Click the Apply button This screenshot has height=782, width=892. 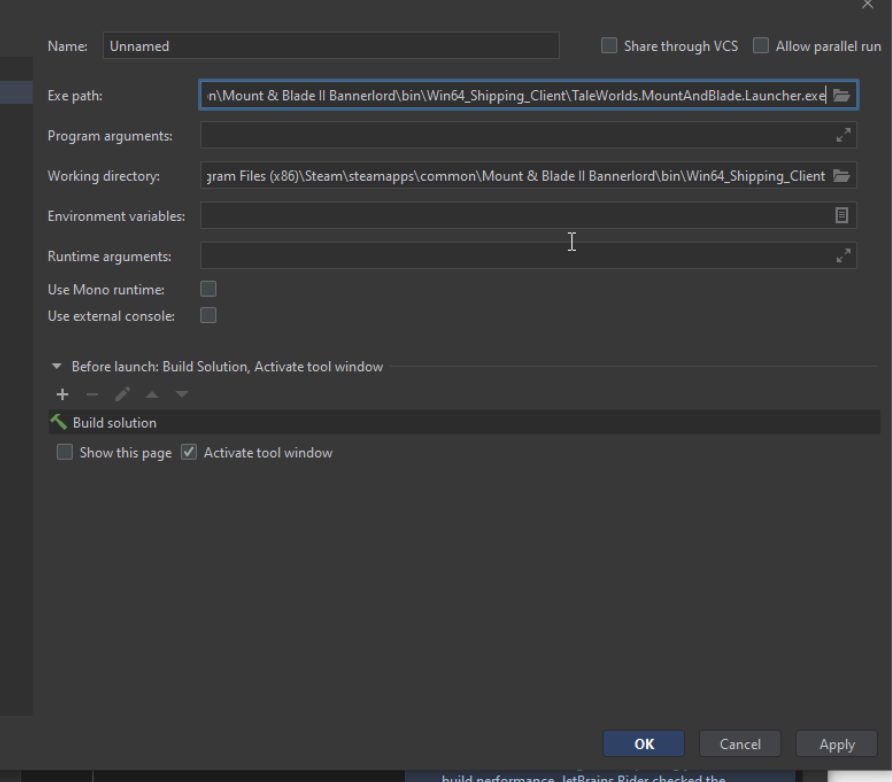click(x=837, y=744)
